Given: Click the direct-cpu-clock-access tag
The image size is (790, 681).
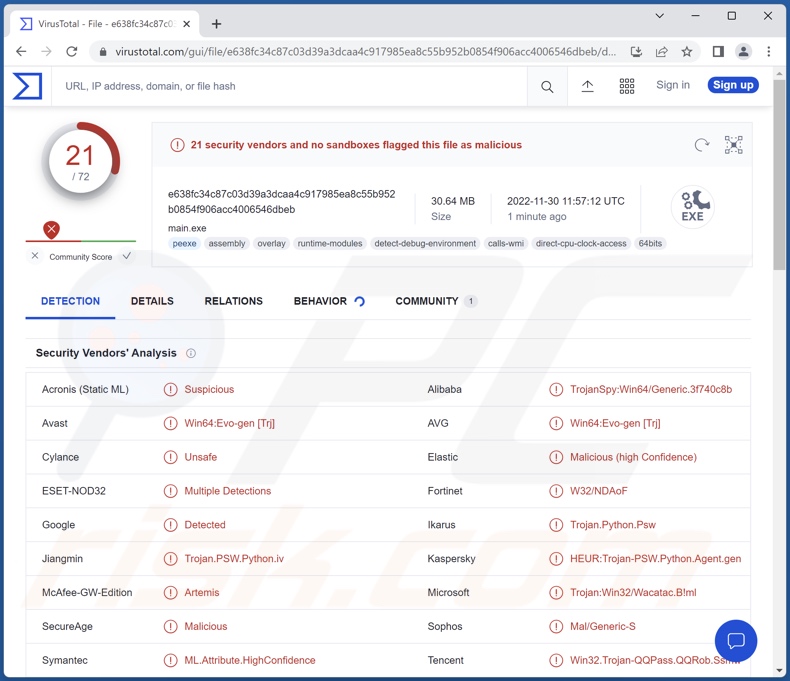Looking at the screenshot, I should pos(581,243).
